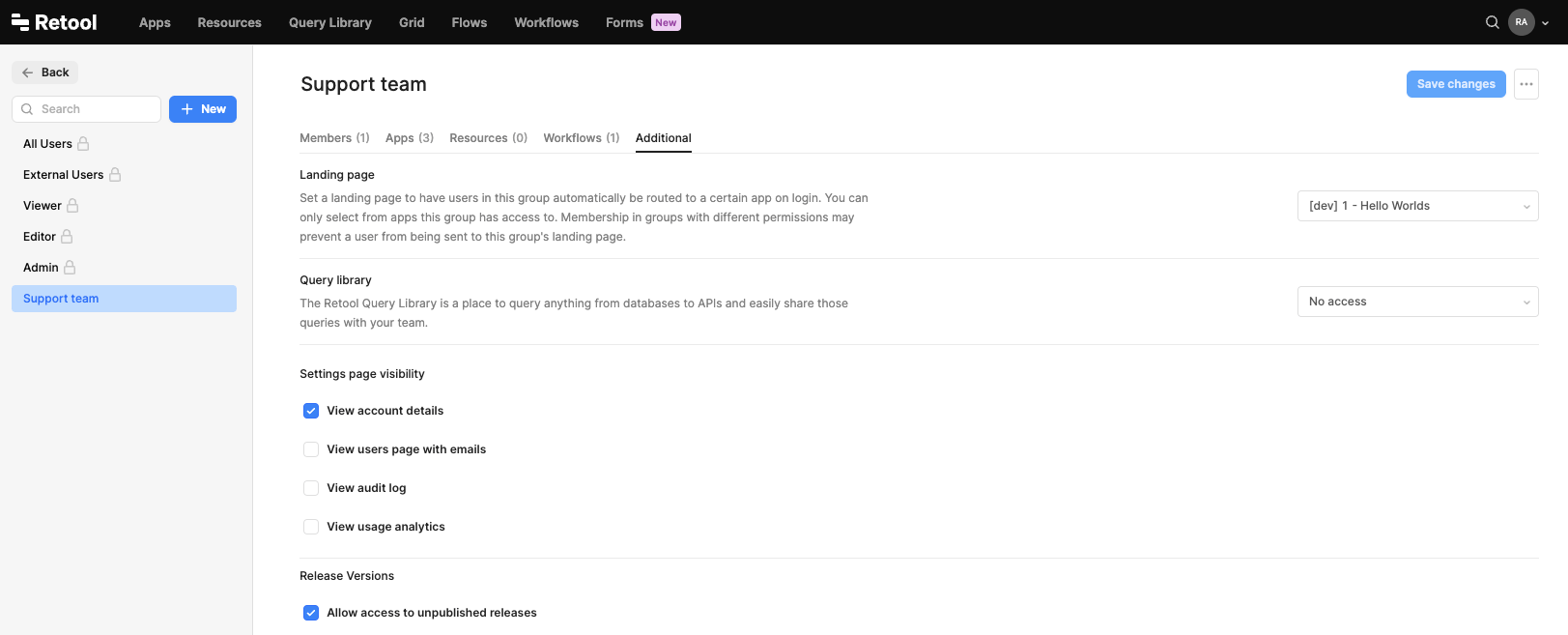Switch to the Resources (0) tab
Viewport: 1568px width, 635px height.
point(488,138)
